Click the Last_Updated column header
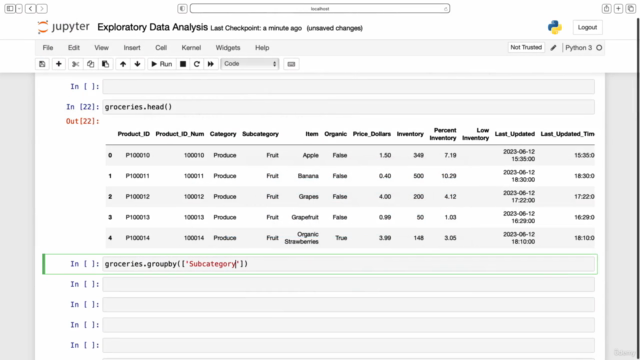This screenshot has height=360, width=640. [x=515, y=134]
